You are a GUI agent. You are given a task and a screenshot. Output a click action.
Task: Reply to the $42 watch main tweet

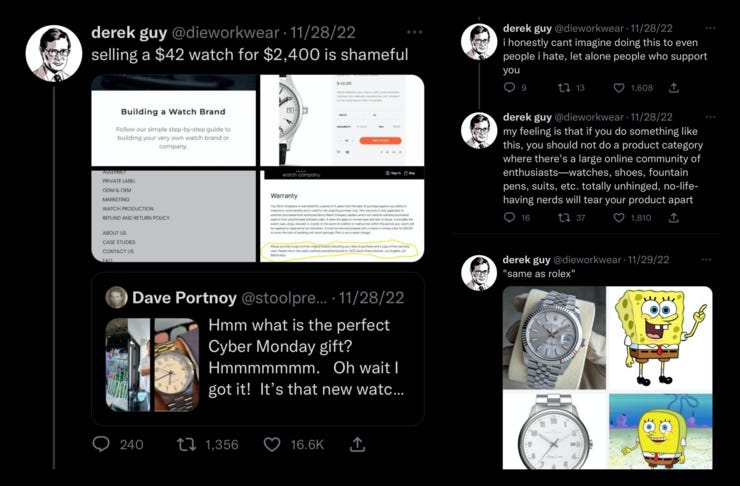tap(101, 444)
